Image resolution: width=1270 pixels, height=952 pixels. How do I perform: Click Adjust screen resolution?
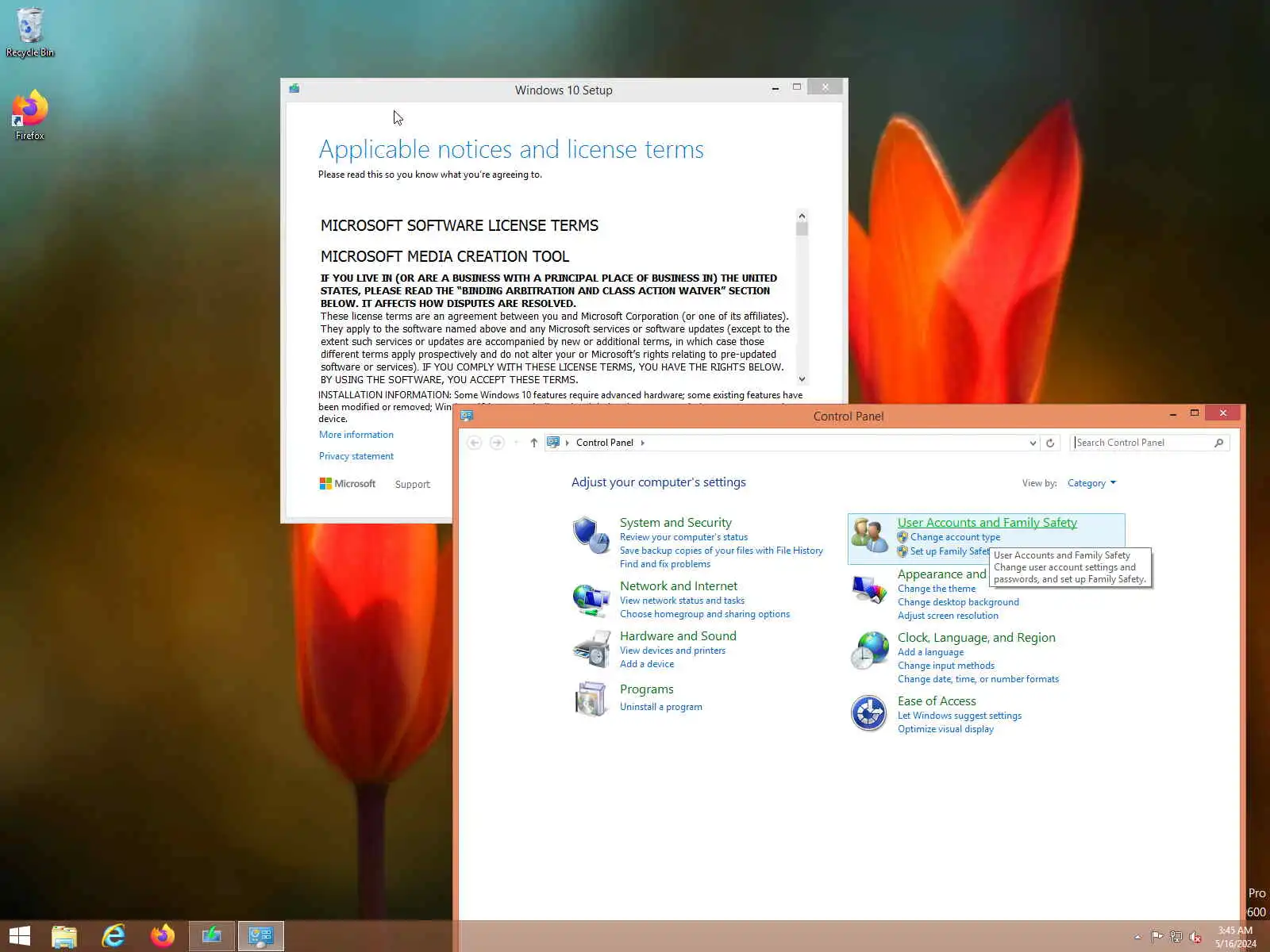click(948, 616)
